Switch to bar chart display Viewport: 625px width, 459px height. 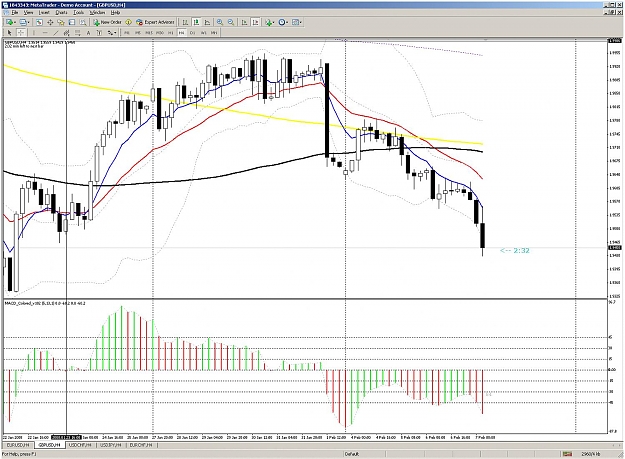(185, 22)
